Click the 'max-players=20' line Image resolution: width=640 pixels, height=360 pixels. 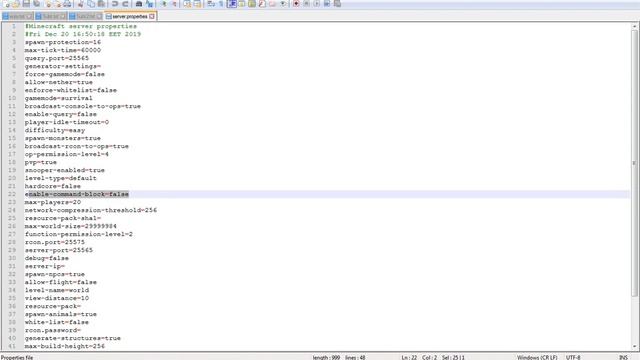pos(53,202)
